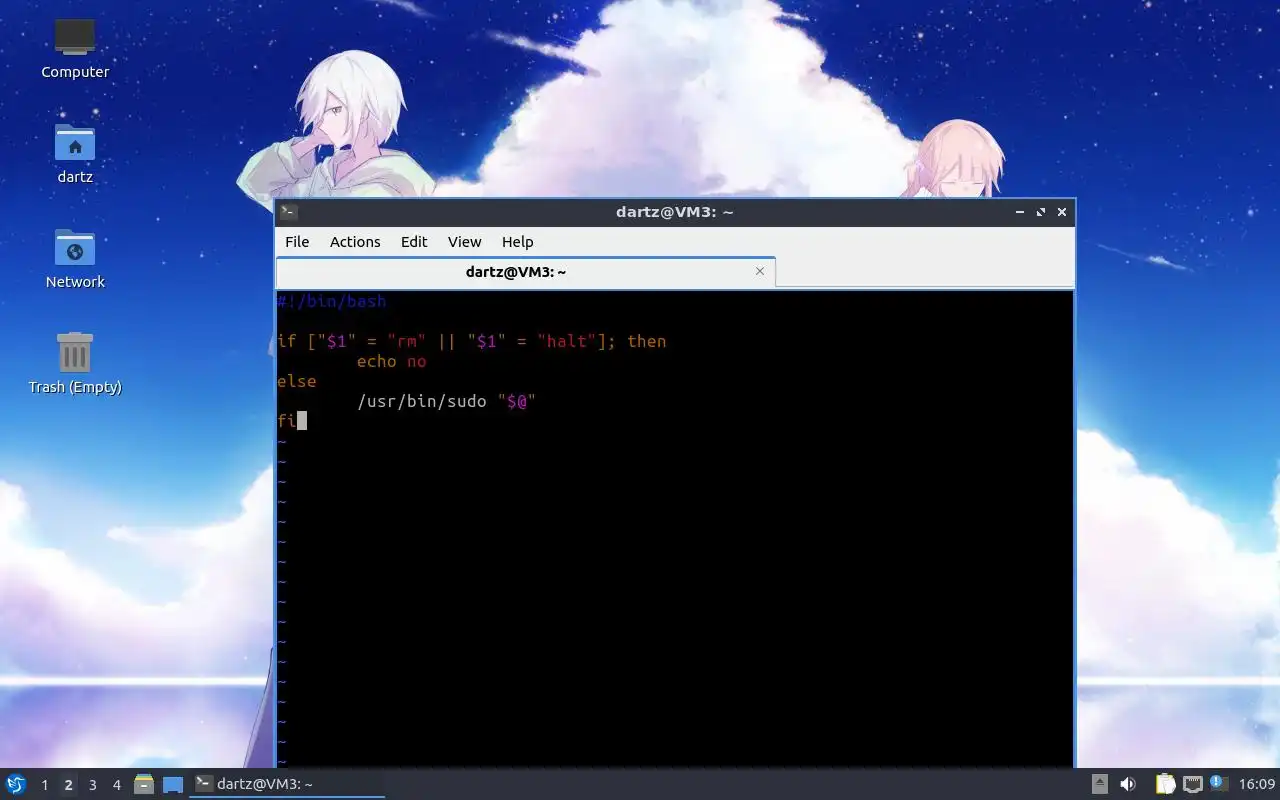Screen dimensions: 1280x800
Task: Open the Edit menu in terminal
Action: pos(414,242)
